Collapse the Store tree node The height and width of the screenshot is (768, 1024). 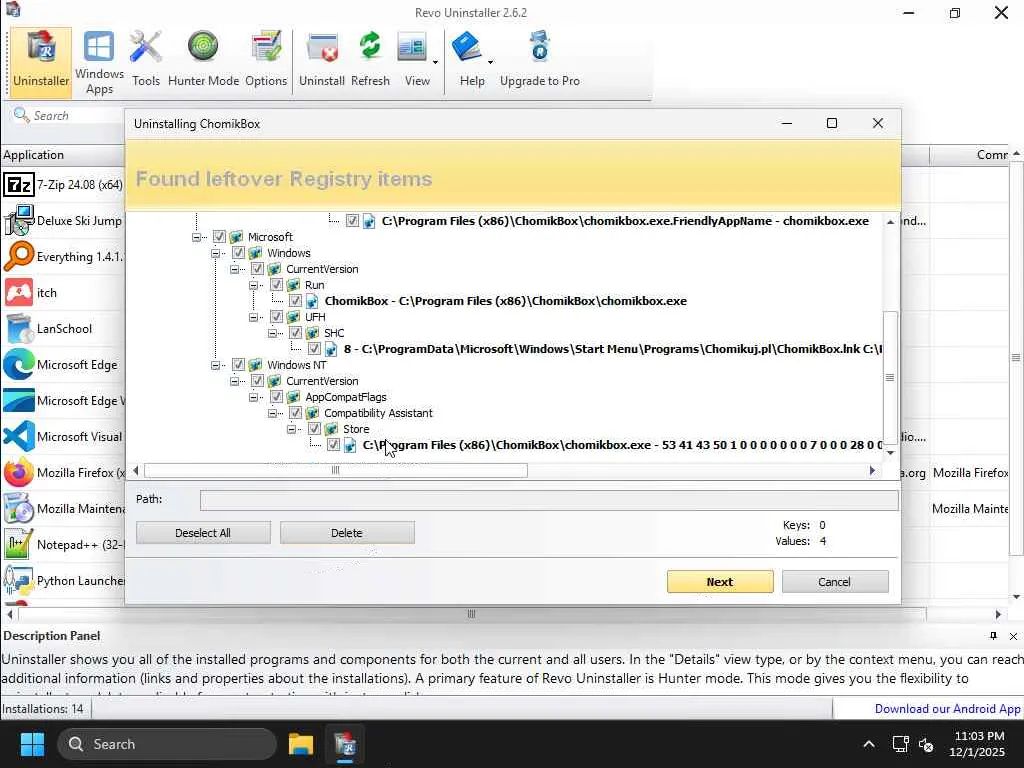click(291, 429)
